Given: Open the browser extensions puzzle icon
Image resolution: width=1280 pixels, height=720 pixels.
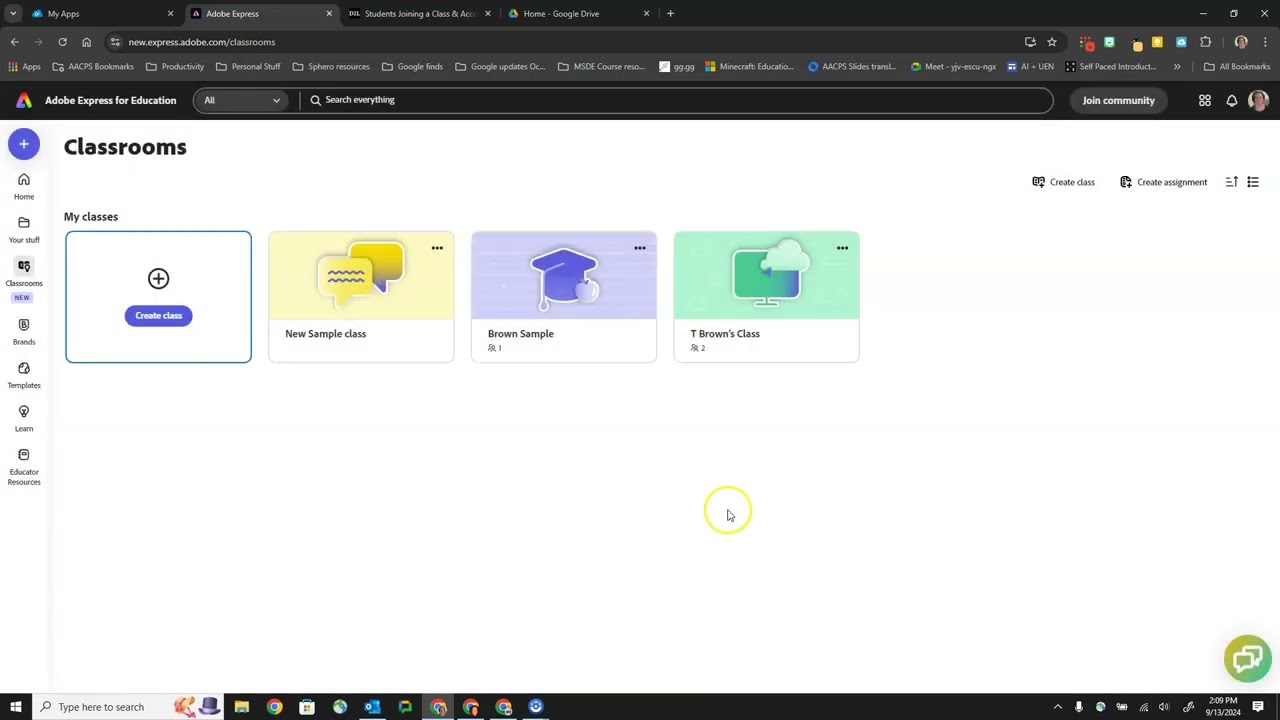Looking at the screenshot, I should (1205, 42).
